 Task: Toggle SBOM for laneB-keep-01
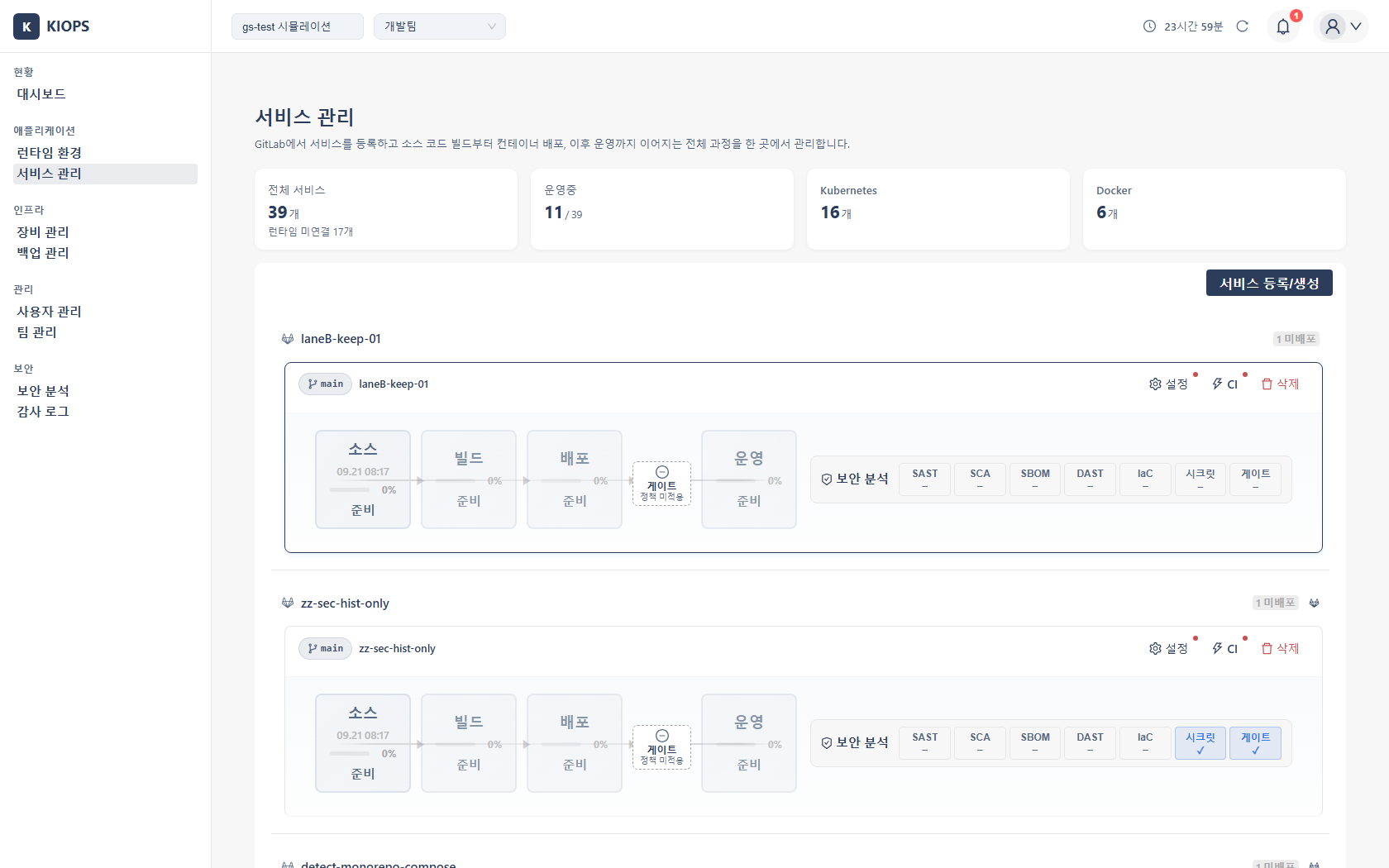pos(1035,479)
